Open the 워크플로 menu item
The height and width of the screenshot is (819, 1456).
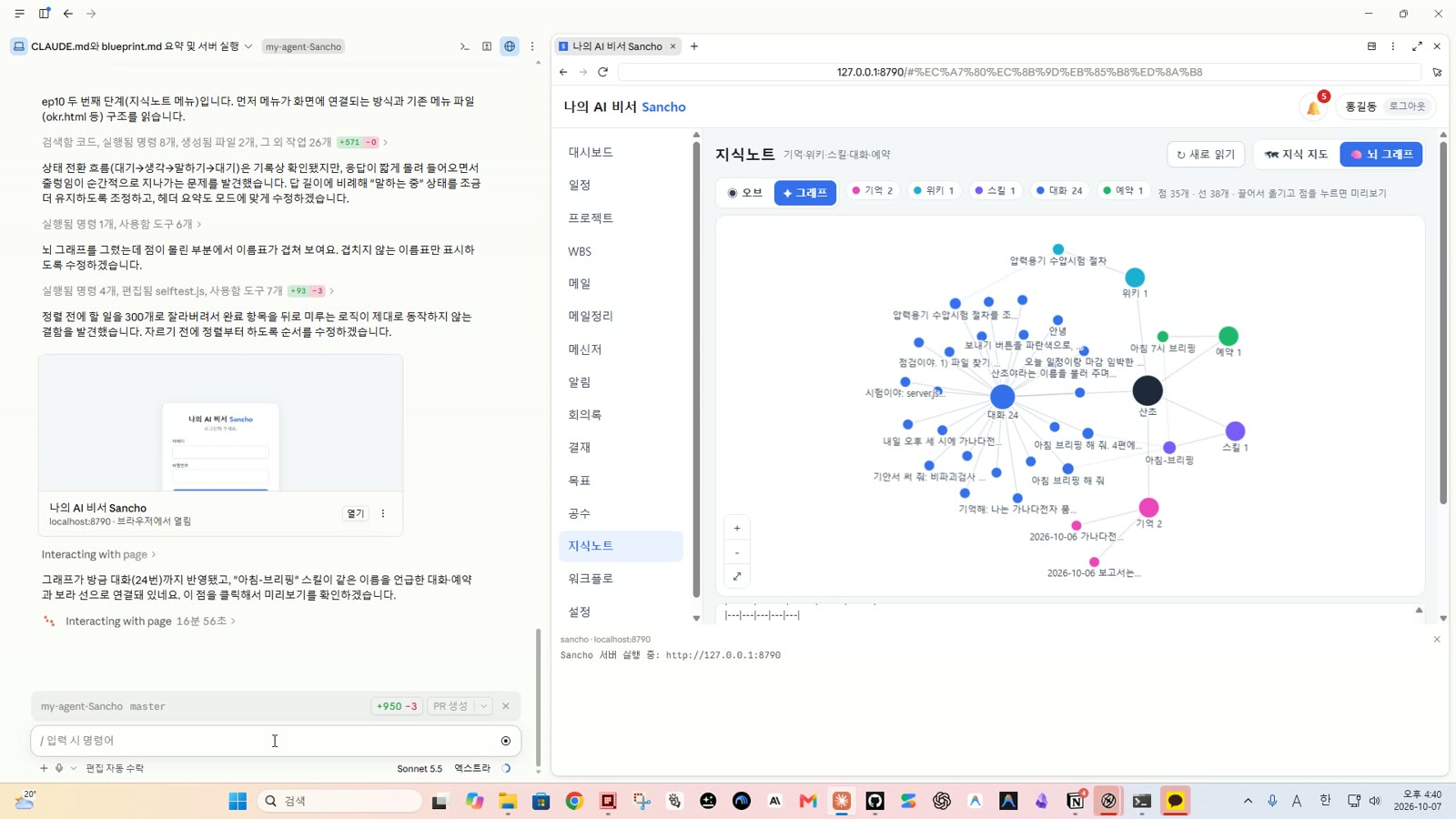621,579
